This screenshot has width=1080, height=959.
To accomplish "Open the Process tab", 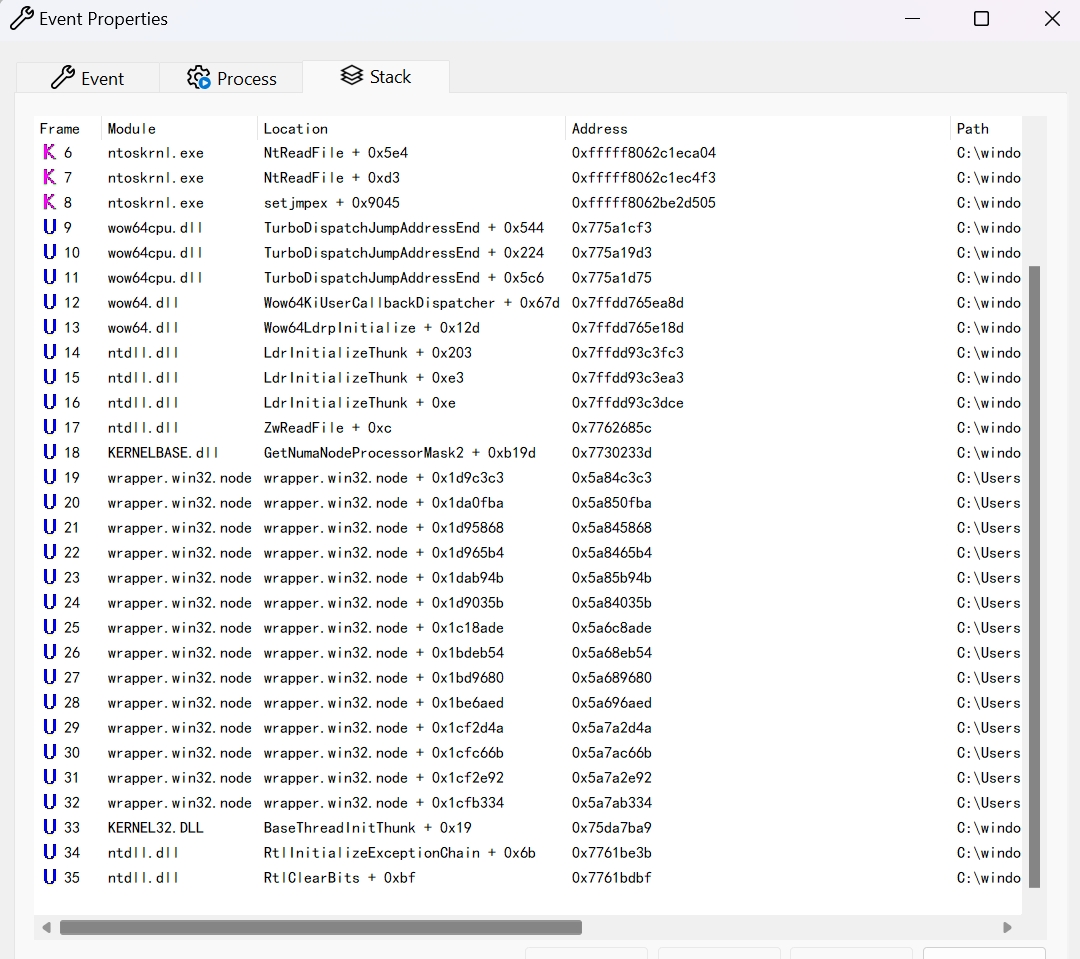I will [x=231, y=78].
